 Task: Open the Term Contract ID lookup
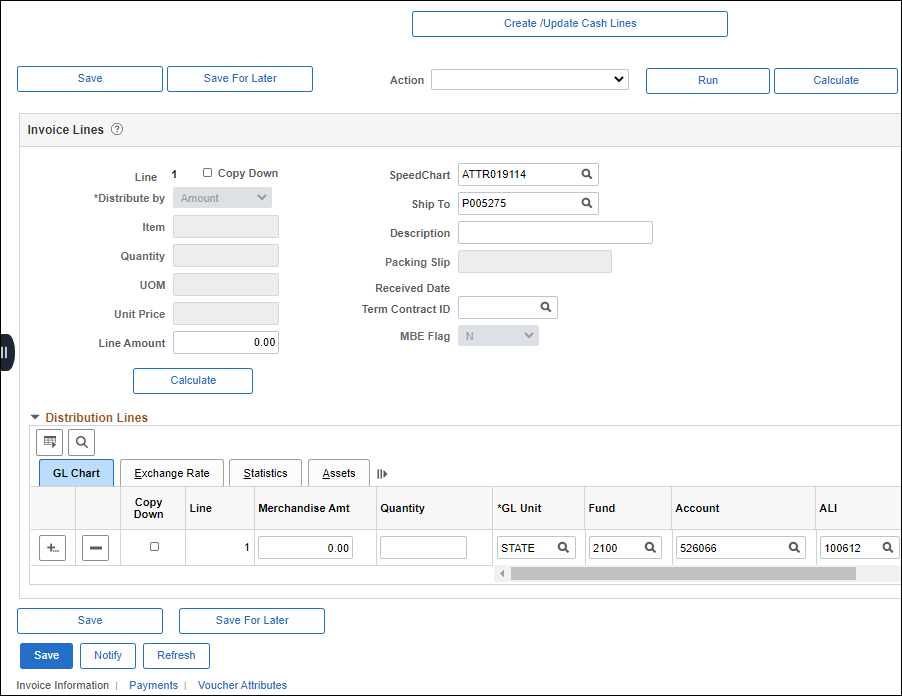[545, 307]
